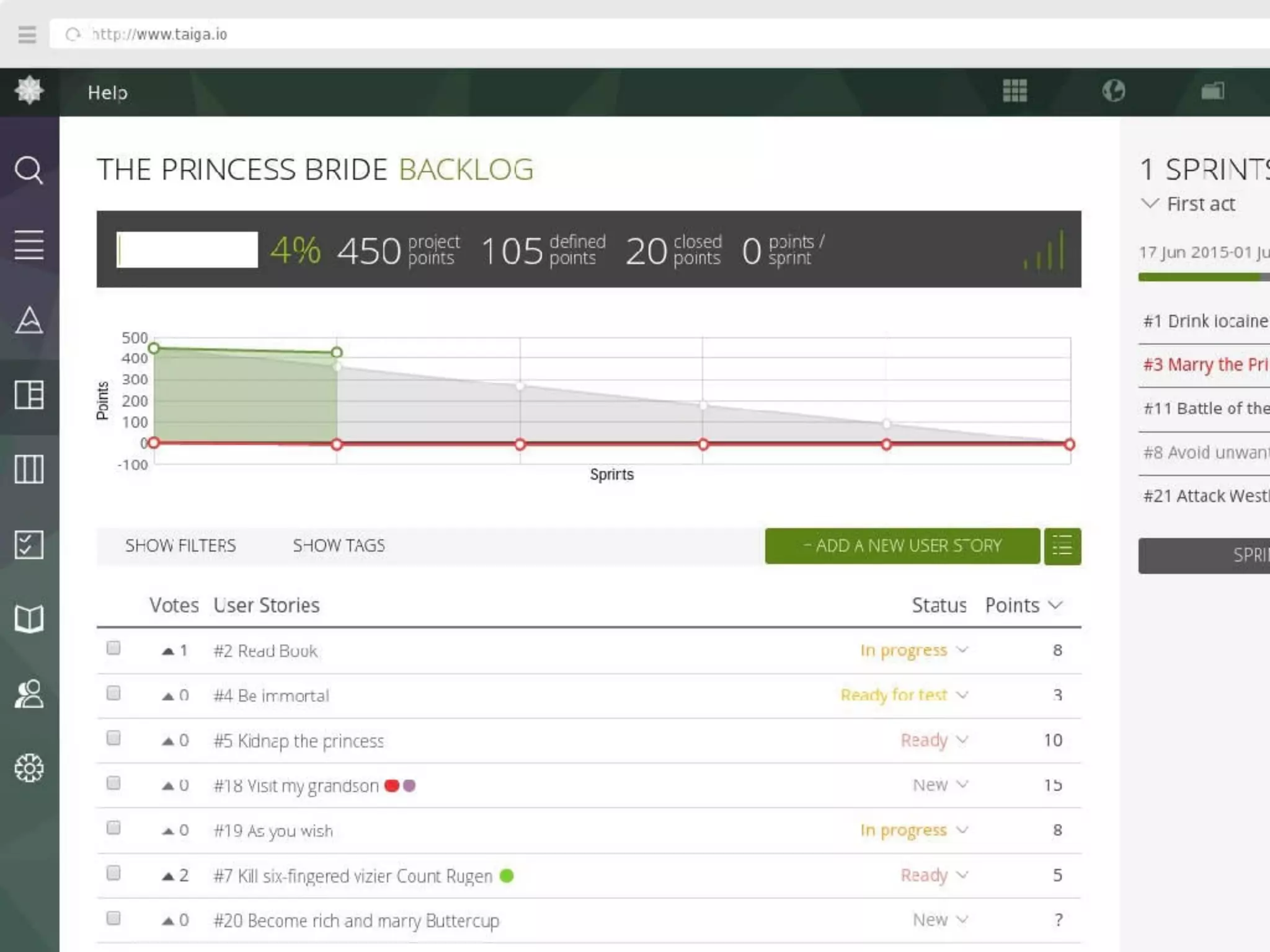The height and width of the screenshot is (952, 1270).
Task: Open status dropdown for #4 Be immortal
Action: (x=904, y=695)
